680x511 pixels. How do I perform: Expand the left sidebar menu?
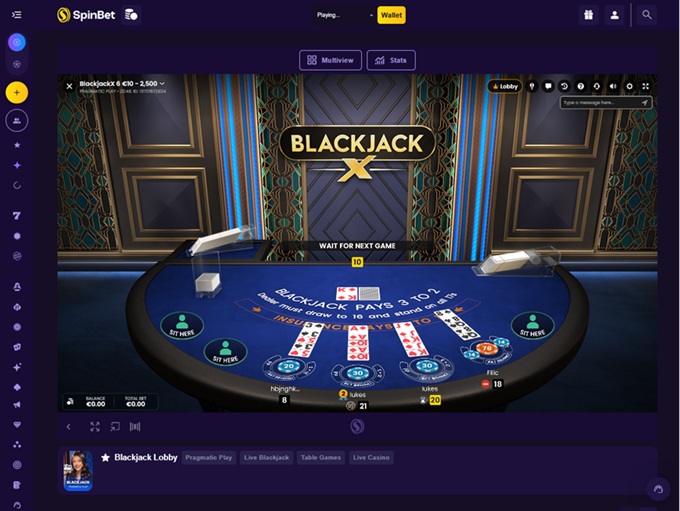point(16,15)
